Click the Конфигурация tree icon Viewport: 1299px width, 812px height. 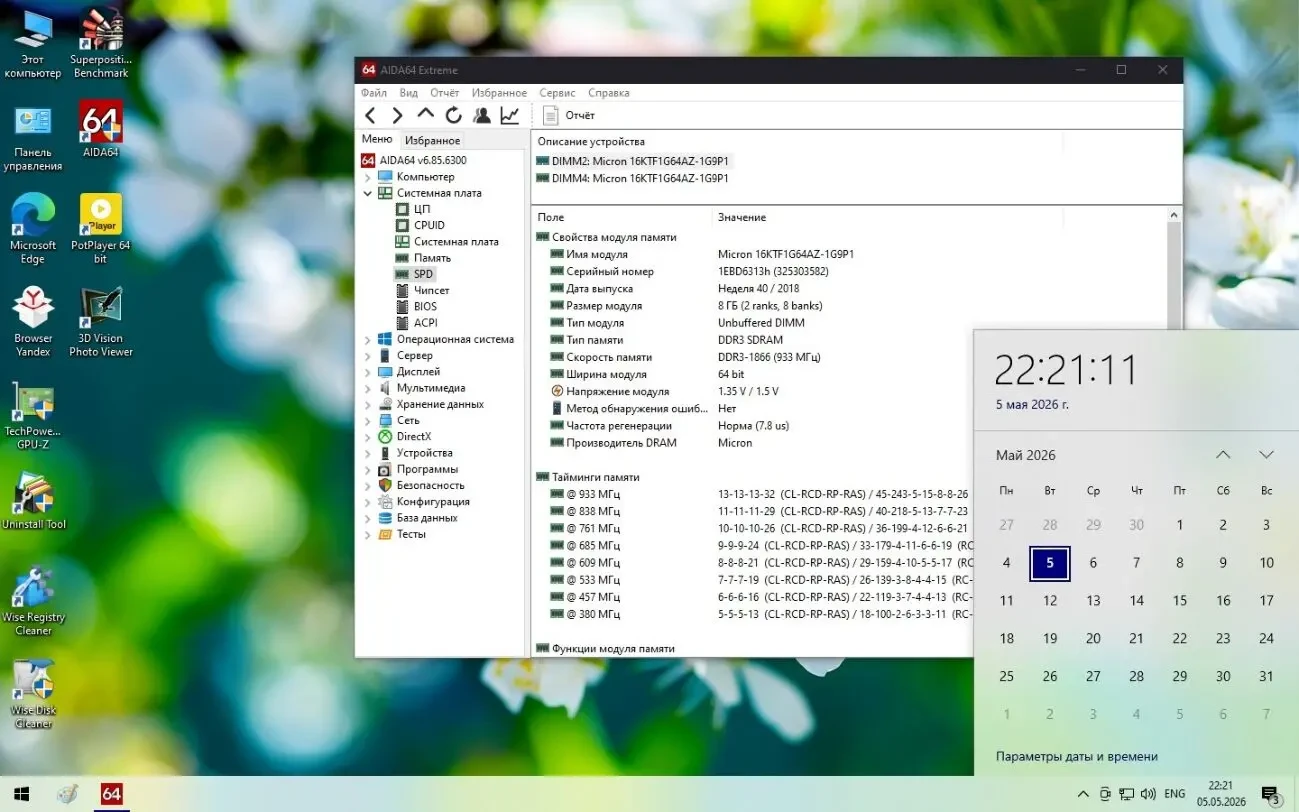tap(385, 502)
